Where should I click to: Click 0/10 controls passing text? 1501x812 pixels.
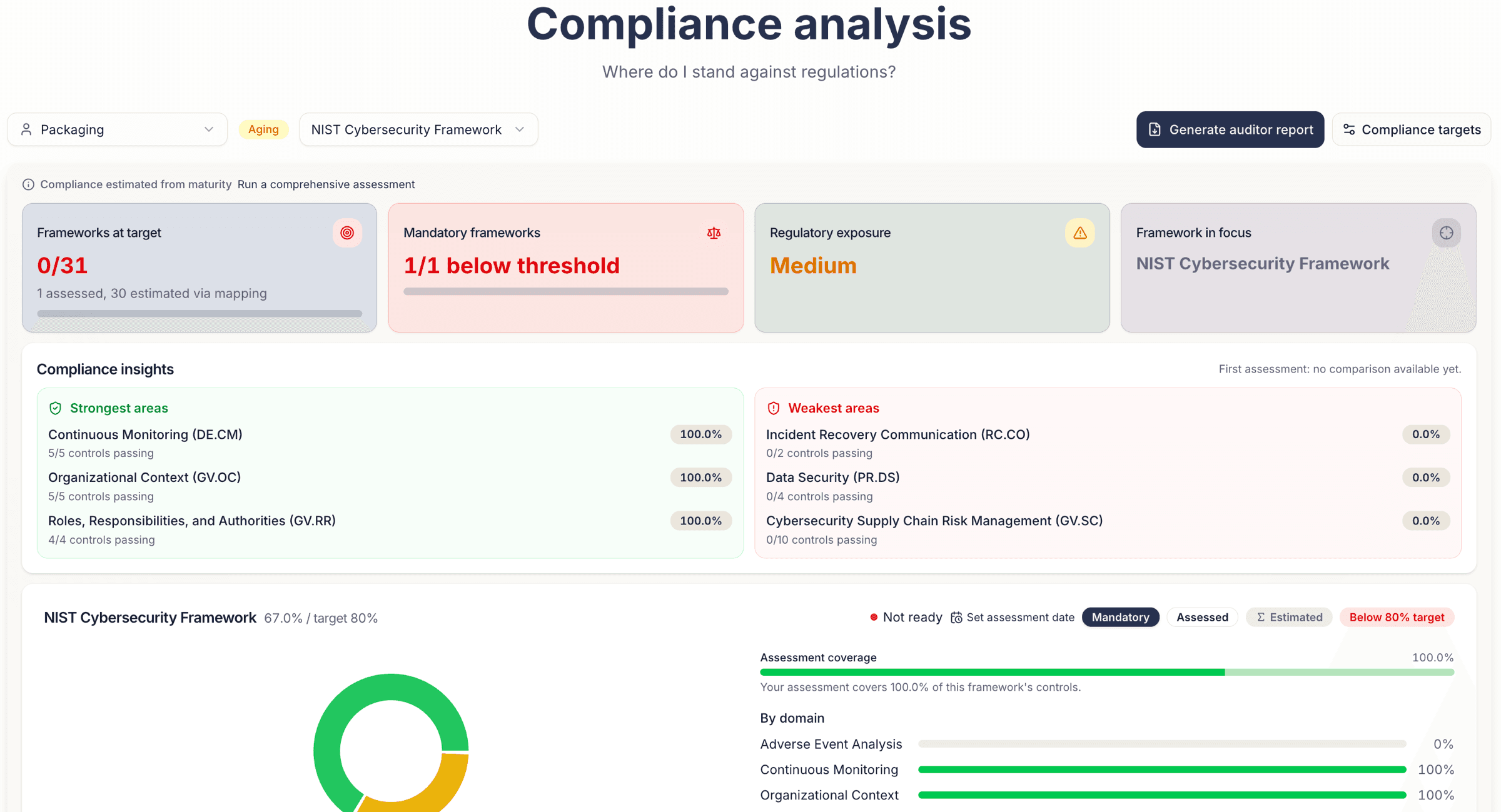click(821, 540)
